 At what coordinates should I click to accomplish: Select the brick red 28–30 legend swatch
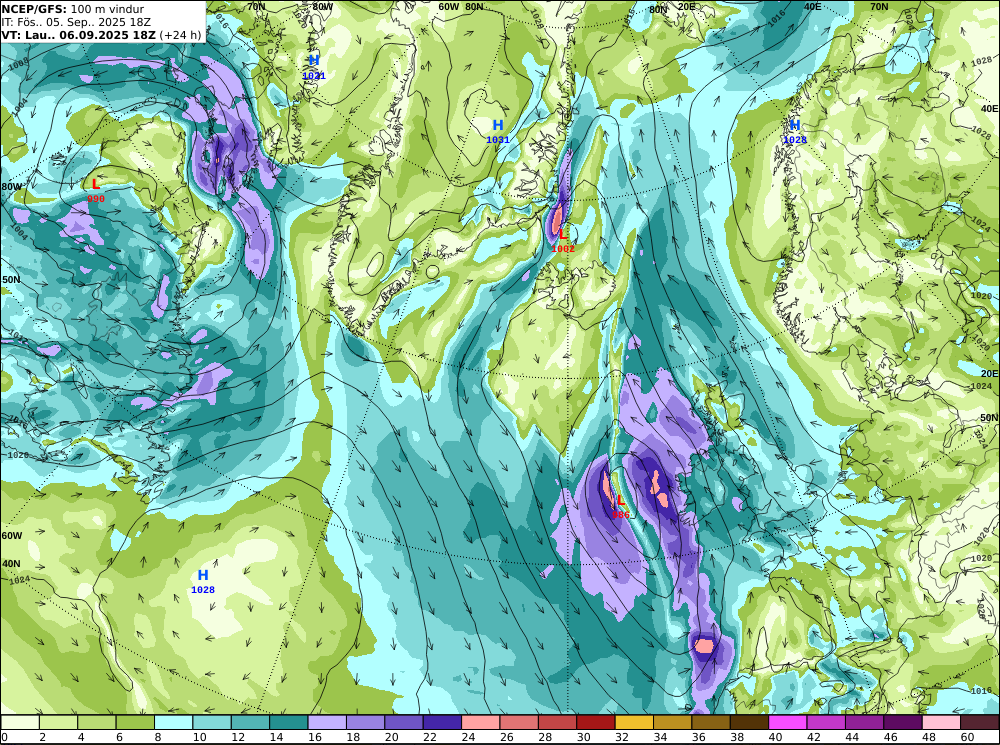[x=557, y=722]
